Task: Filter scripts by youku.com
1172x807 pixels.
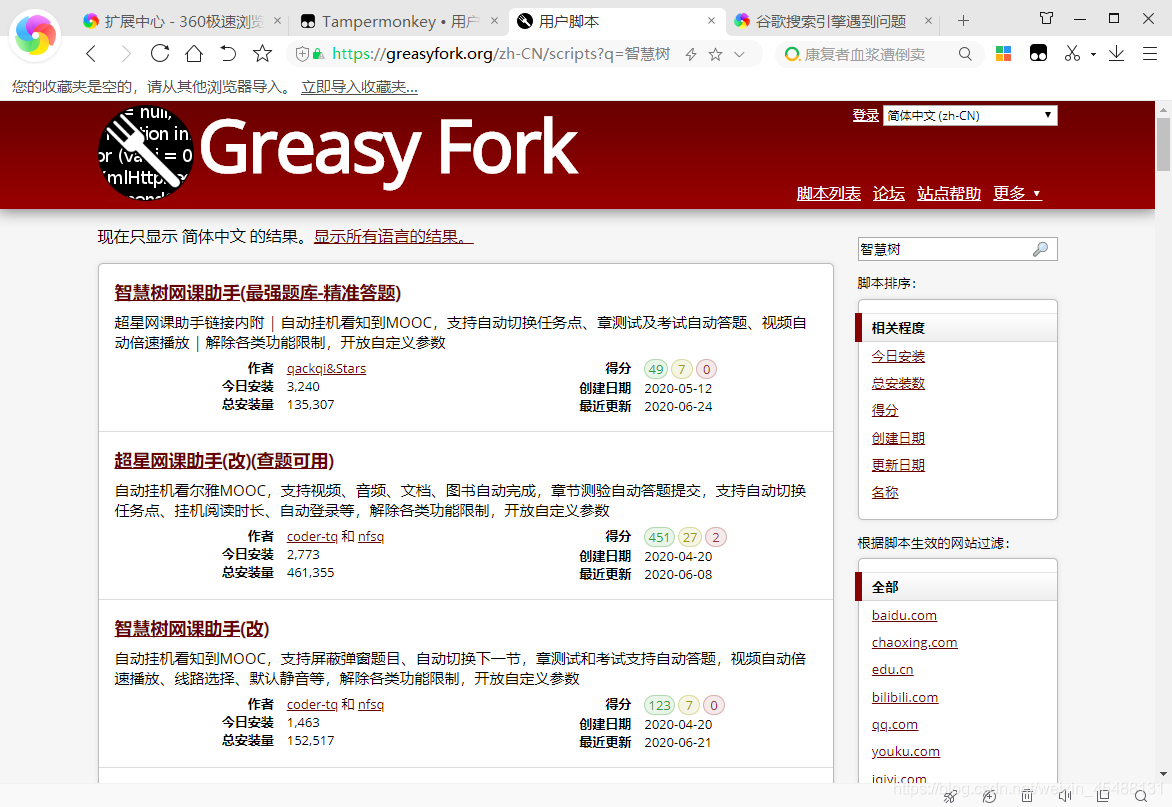Action: [906, 752]
